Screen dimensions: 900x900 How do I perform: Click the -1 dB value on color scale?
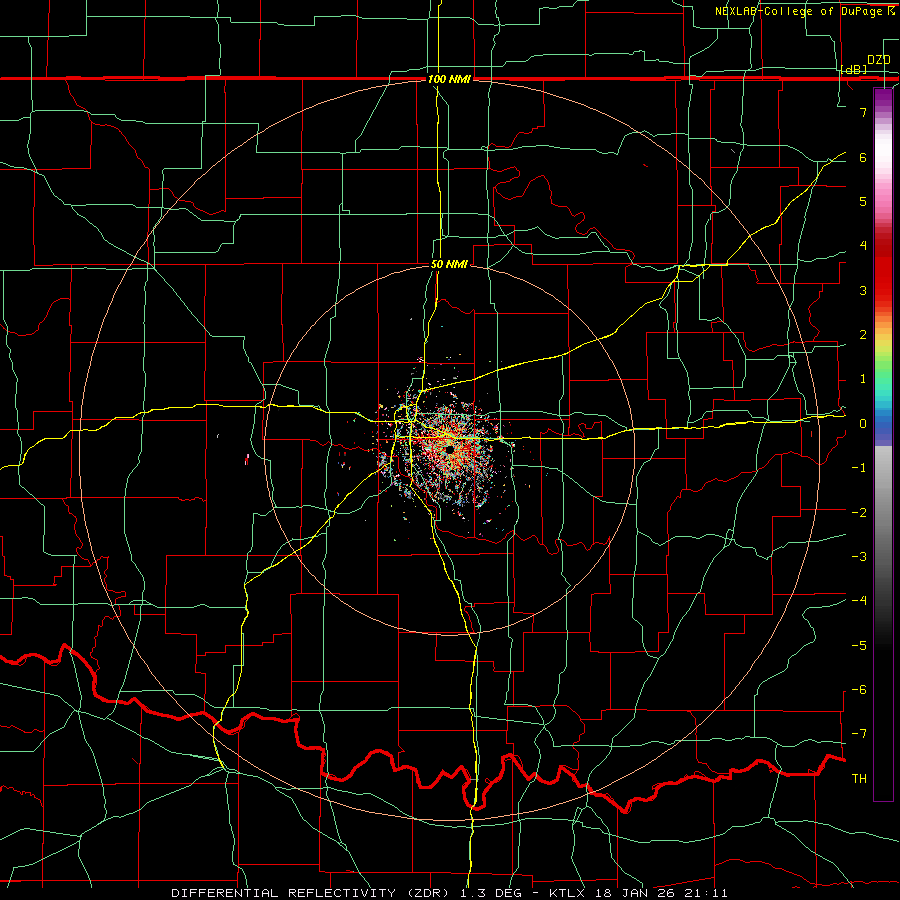coord(859,468)
